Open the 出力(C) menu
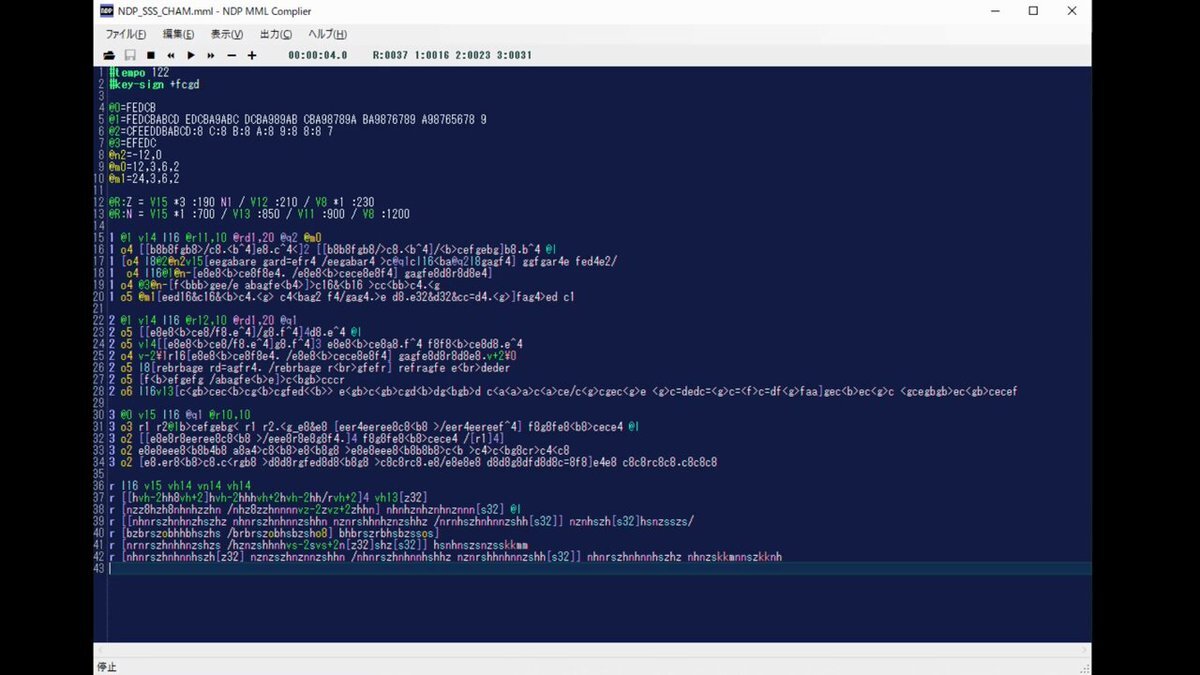Image resolution: width=1200 pixels, height=675 pixels. click(x=275, y=34)
